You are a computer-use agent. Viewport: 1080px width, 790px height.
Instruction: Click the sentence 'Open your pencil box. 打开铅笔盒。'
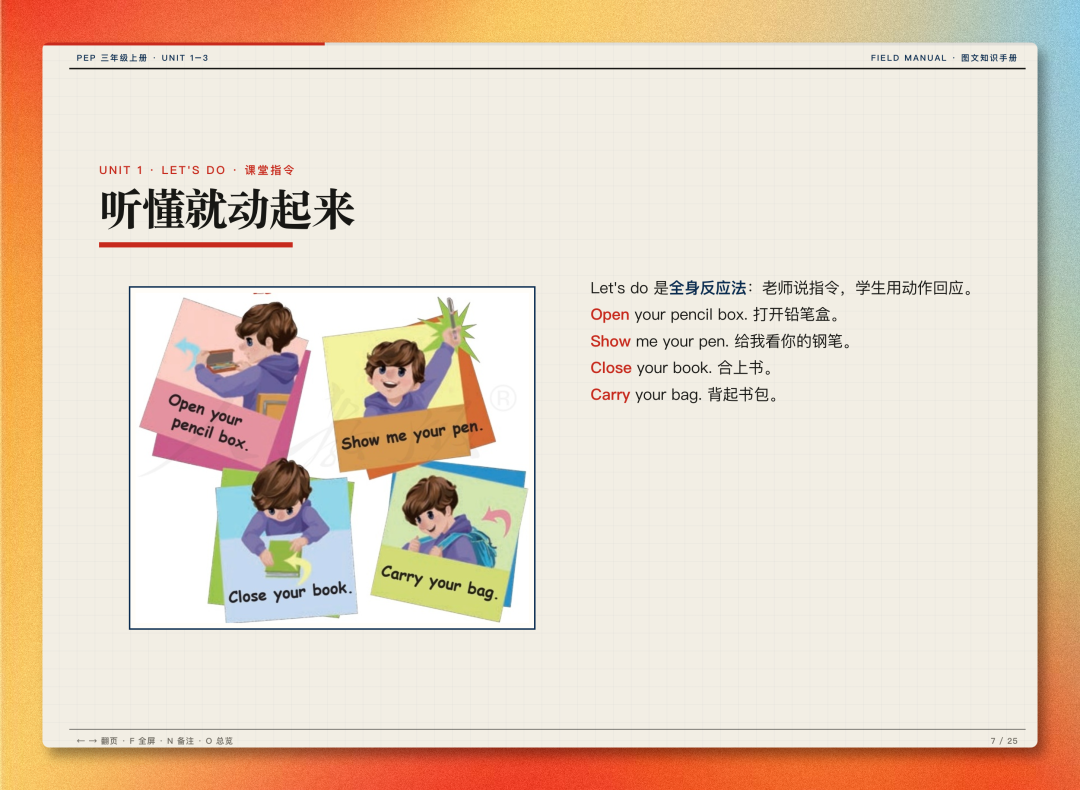point(716,315)
